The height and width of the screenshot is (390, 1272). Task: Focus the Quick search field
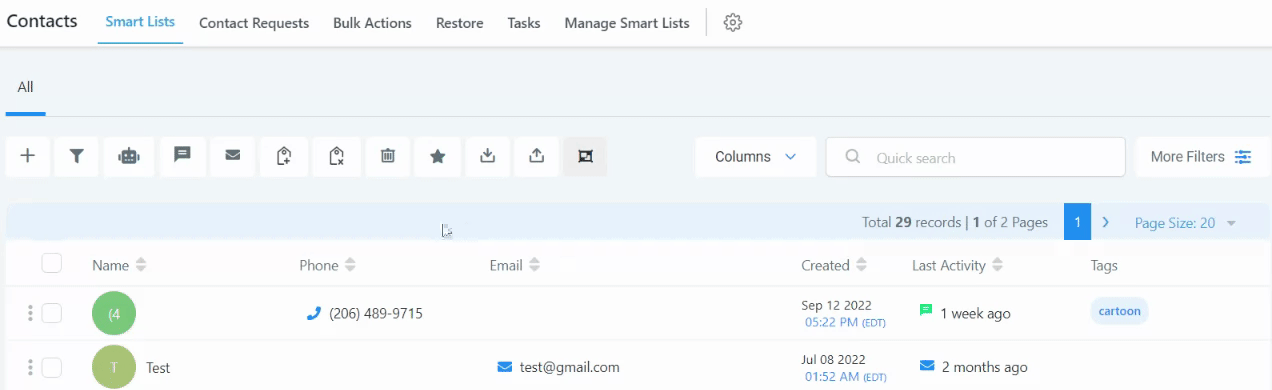point(975,157)
